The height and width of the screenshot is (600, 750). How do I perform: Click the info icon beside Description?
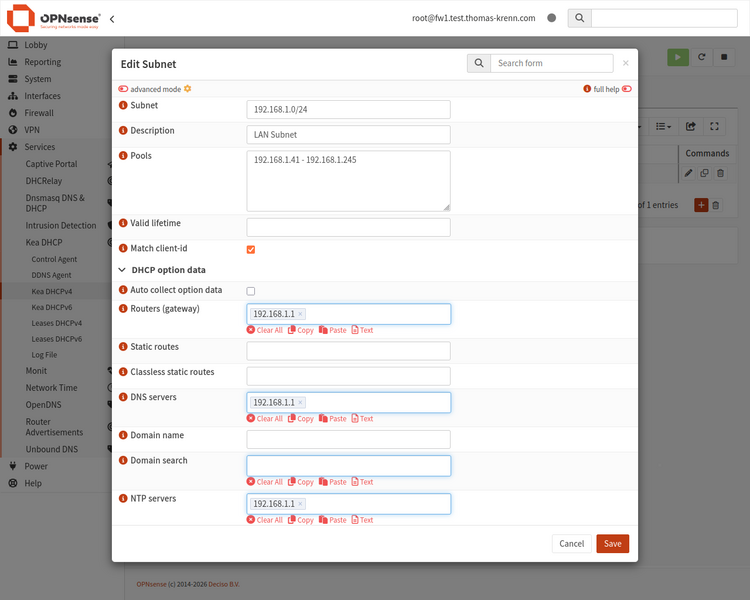point(123,131)
